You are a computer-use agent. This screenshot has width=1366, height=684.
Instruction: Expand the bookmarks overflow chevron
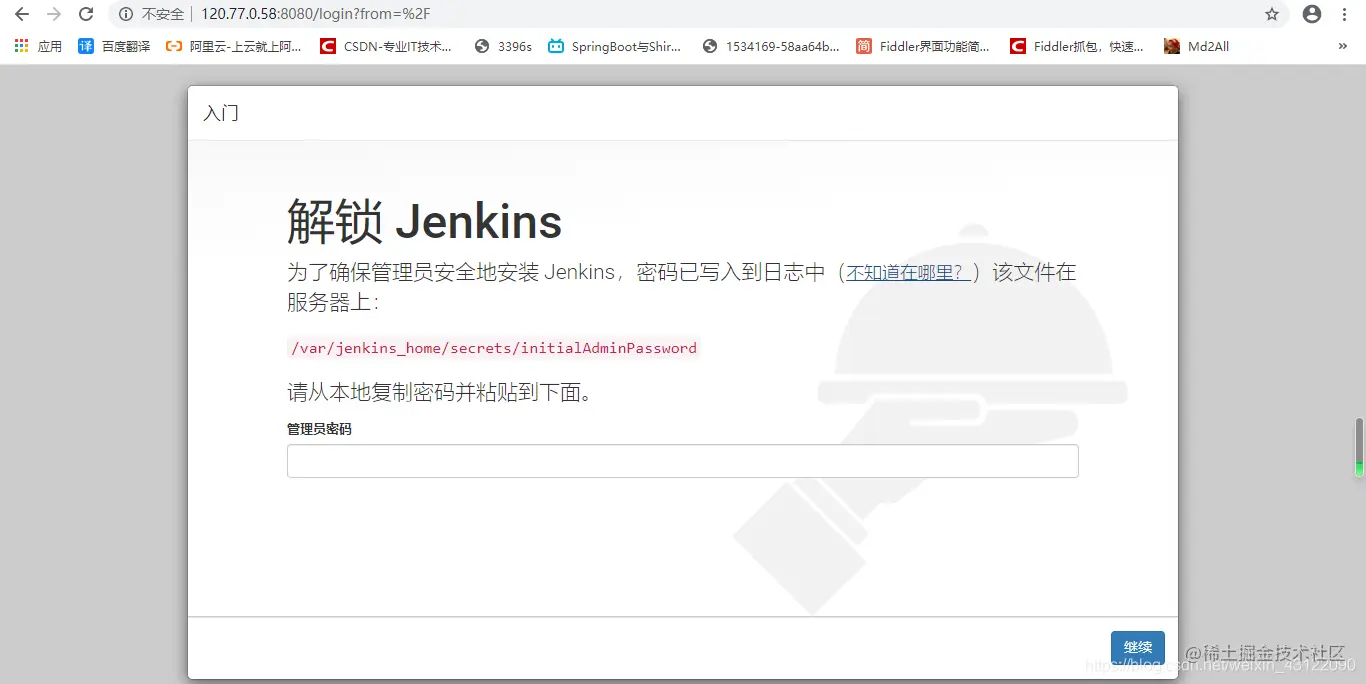pyautogui.click(x=1343, y=46)
